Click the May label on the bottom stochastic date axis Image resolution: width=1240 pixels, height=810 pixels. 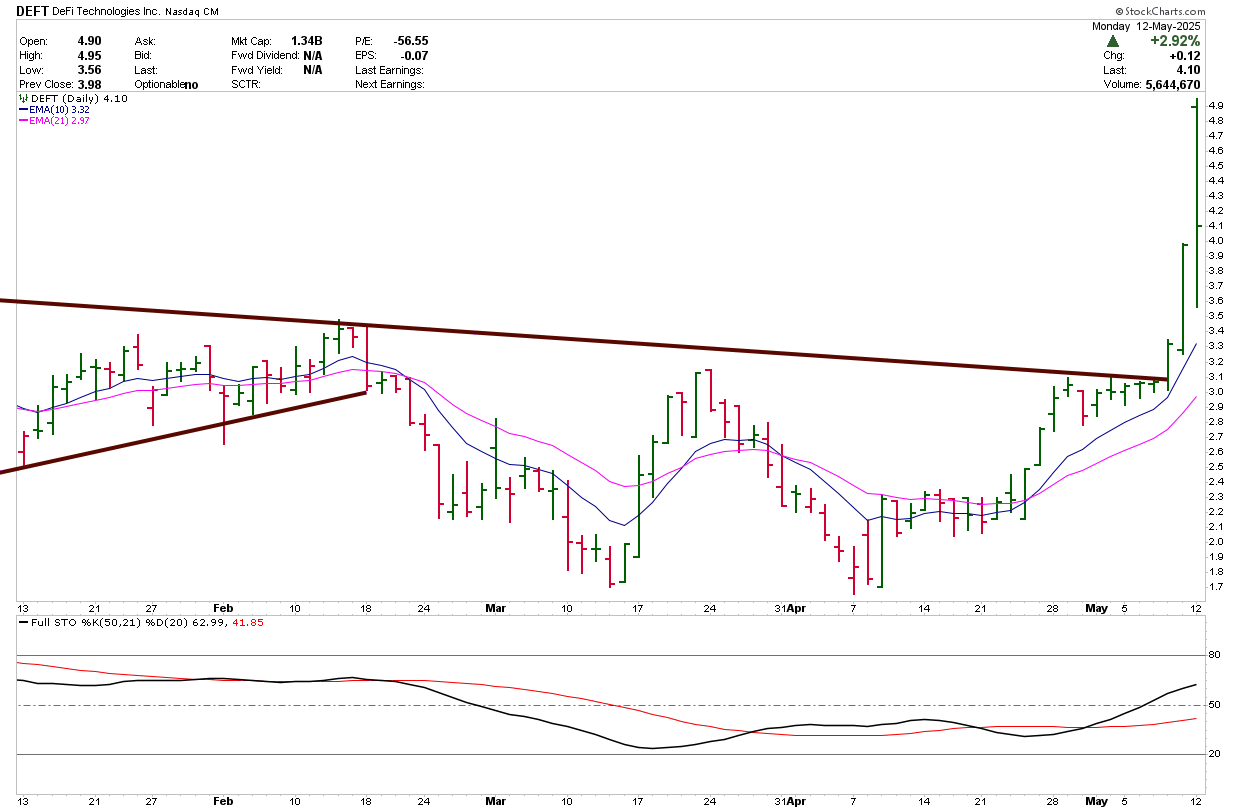point(1097,801)
